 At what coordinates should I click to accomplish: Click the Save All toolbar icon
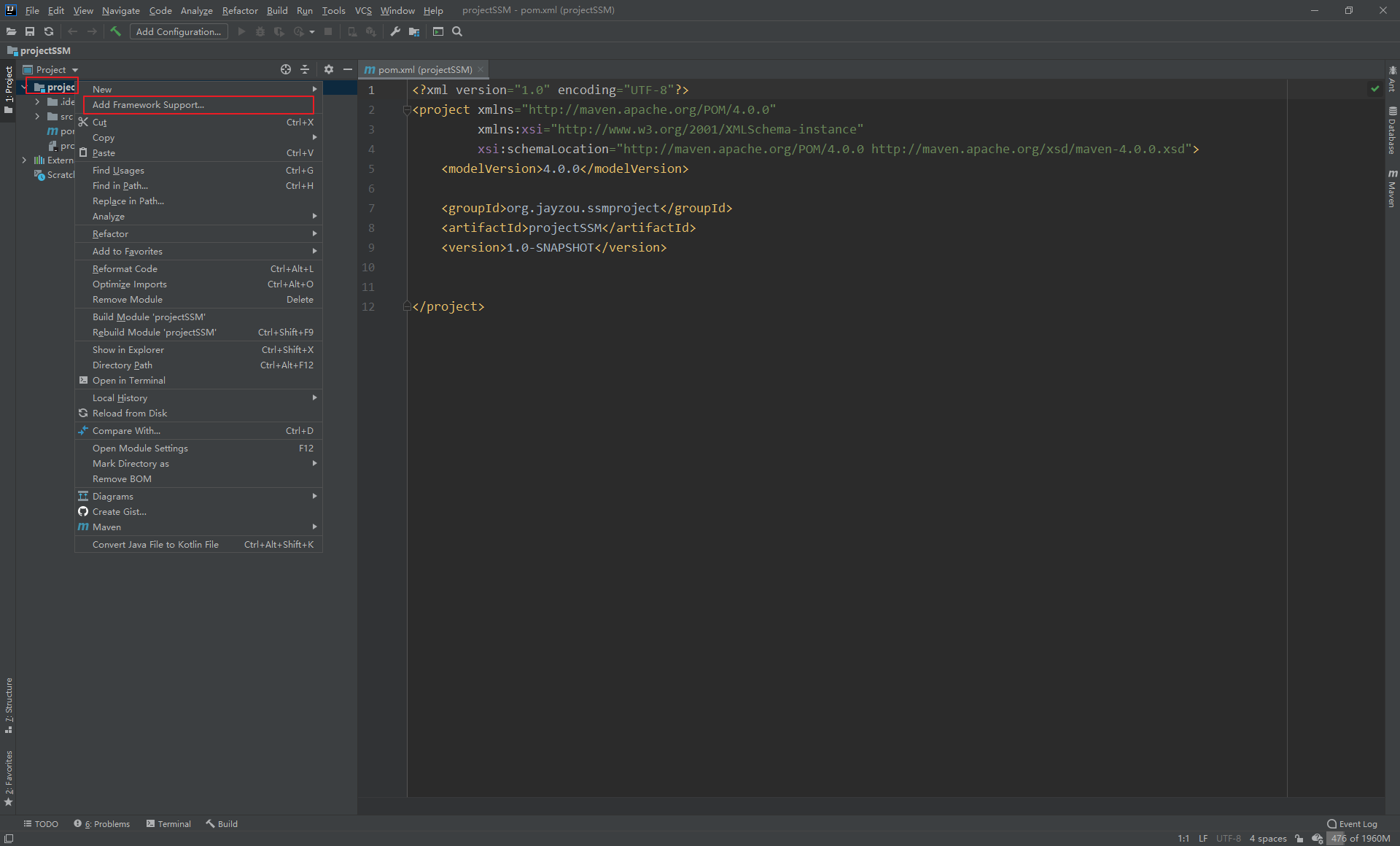30,31
